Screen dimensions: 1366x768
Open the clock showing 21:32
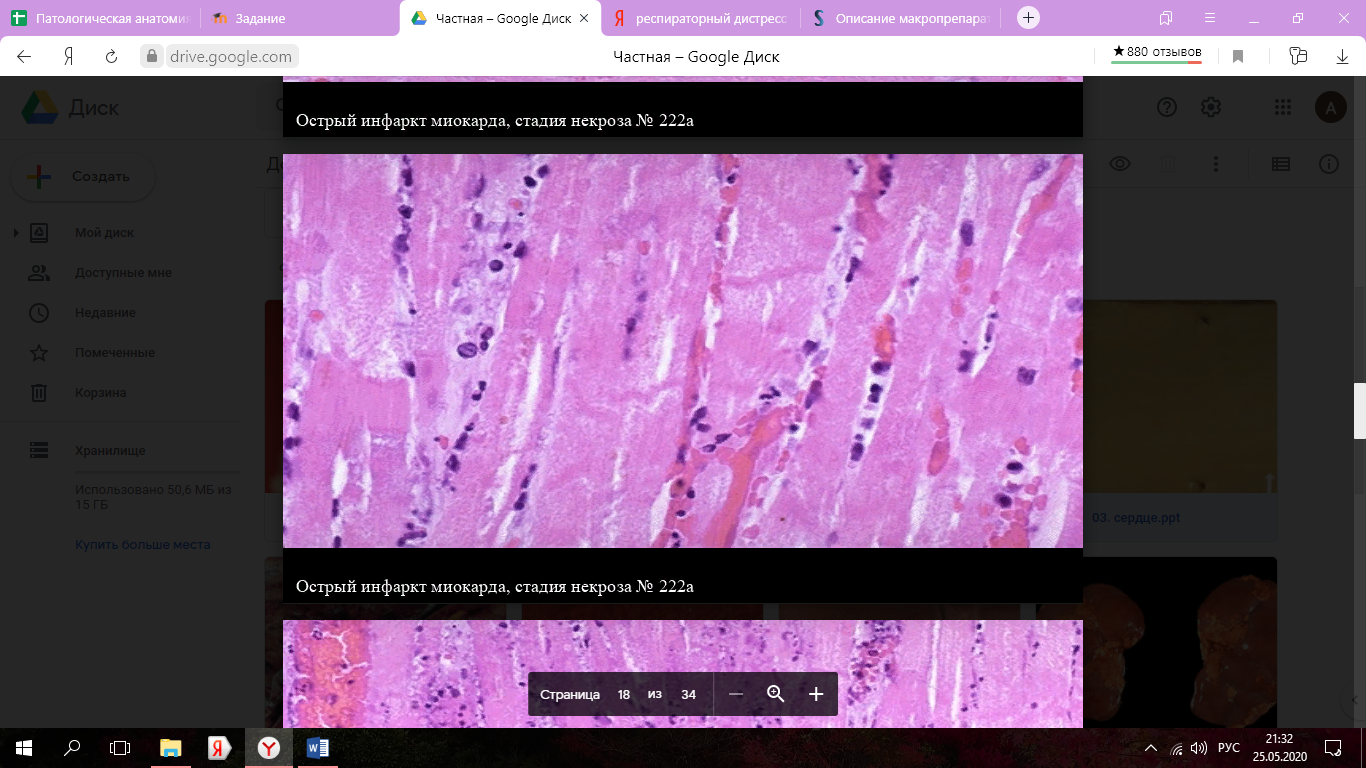1278,747
